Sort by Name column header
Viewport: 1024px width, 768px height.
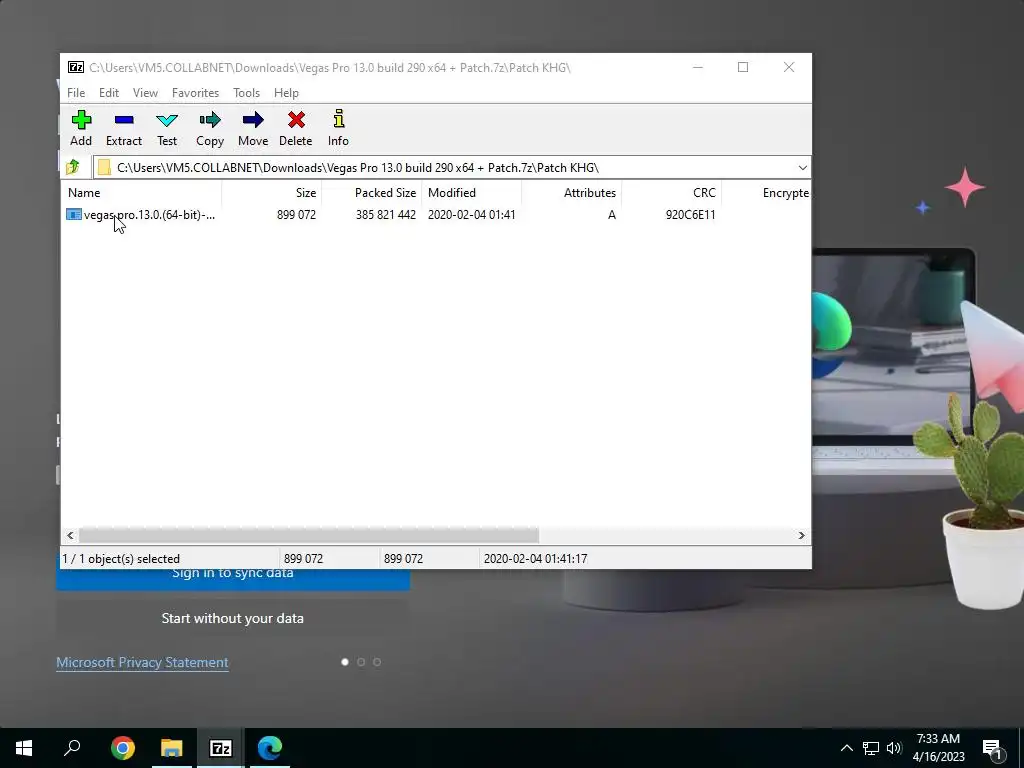142,193
